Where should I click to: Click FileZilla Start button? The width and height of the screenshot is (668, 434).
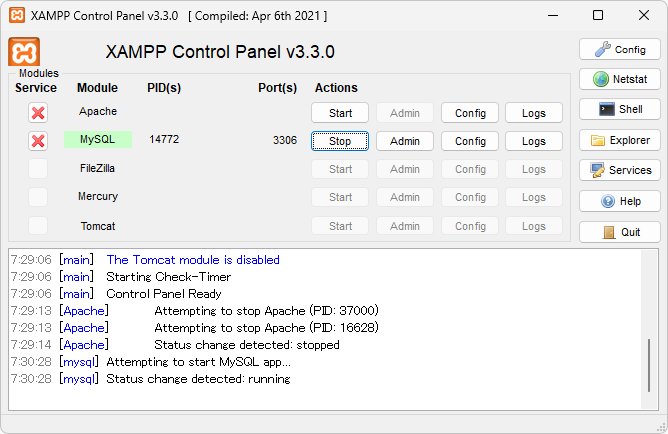tap(340, 169)
